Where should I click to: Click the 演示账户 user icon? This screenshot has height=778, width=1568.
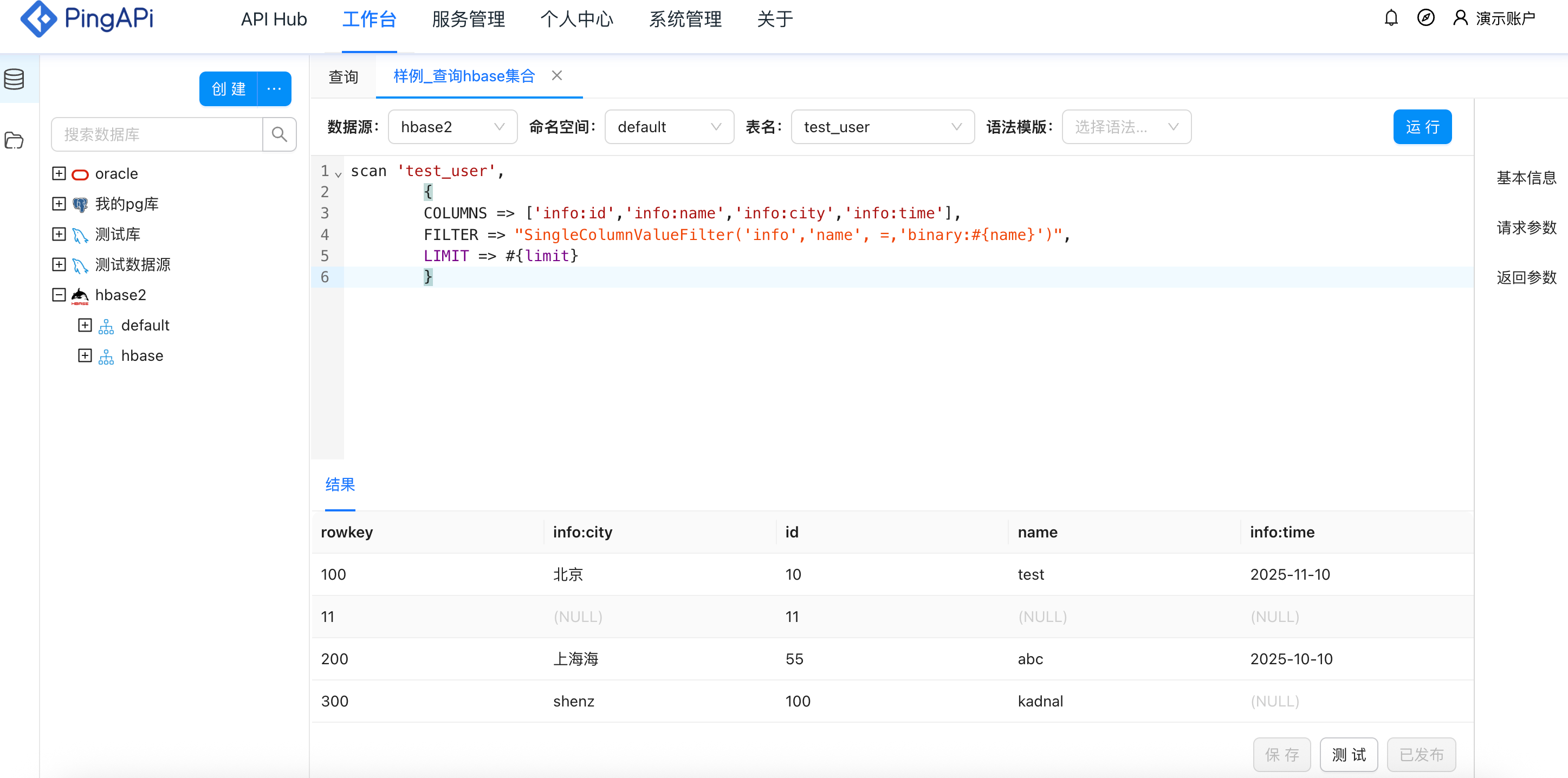pos(1460,18)
